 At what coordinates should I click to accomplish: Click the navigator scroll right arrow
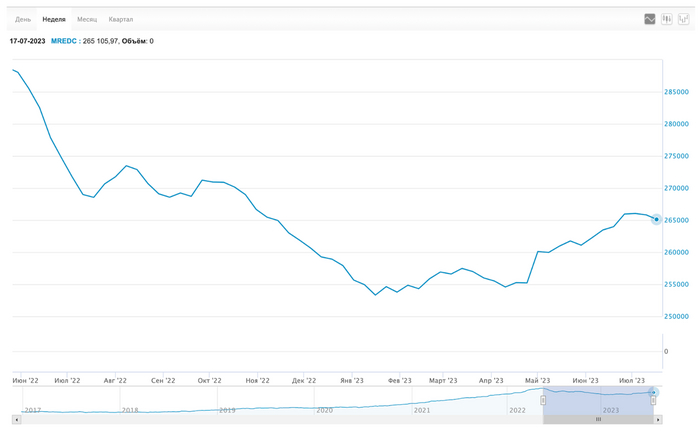657,419
